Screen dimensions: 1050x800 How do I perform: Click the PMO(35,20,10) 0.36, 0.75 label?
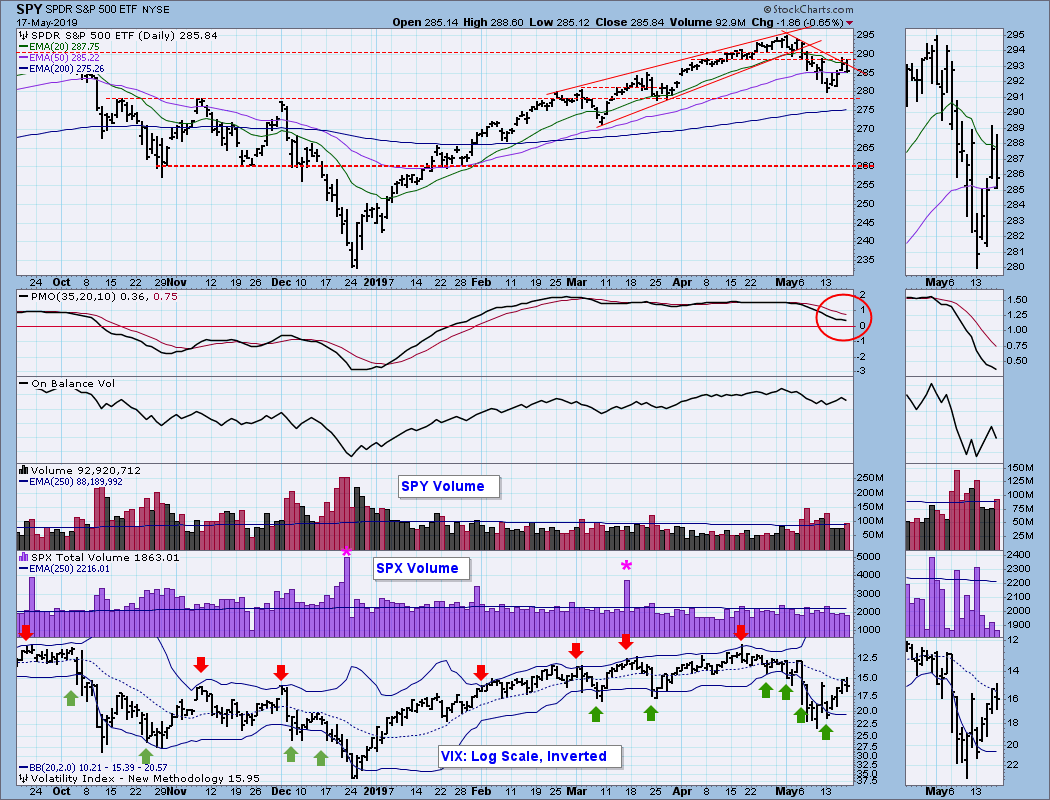tap(104, 297)
